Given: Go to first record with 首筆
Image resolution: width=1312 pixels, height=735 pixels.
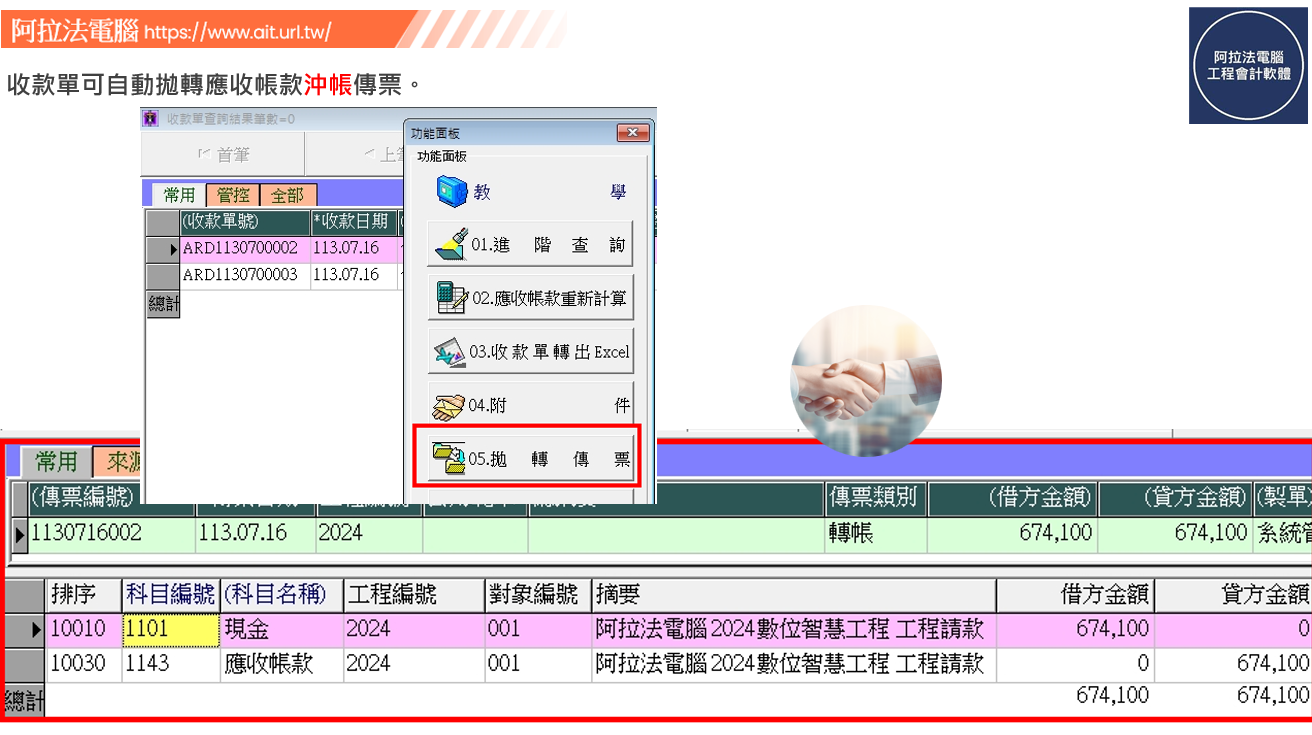Looking at the screenshot, I should (x=222, y=154).
